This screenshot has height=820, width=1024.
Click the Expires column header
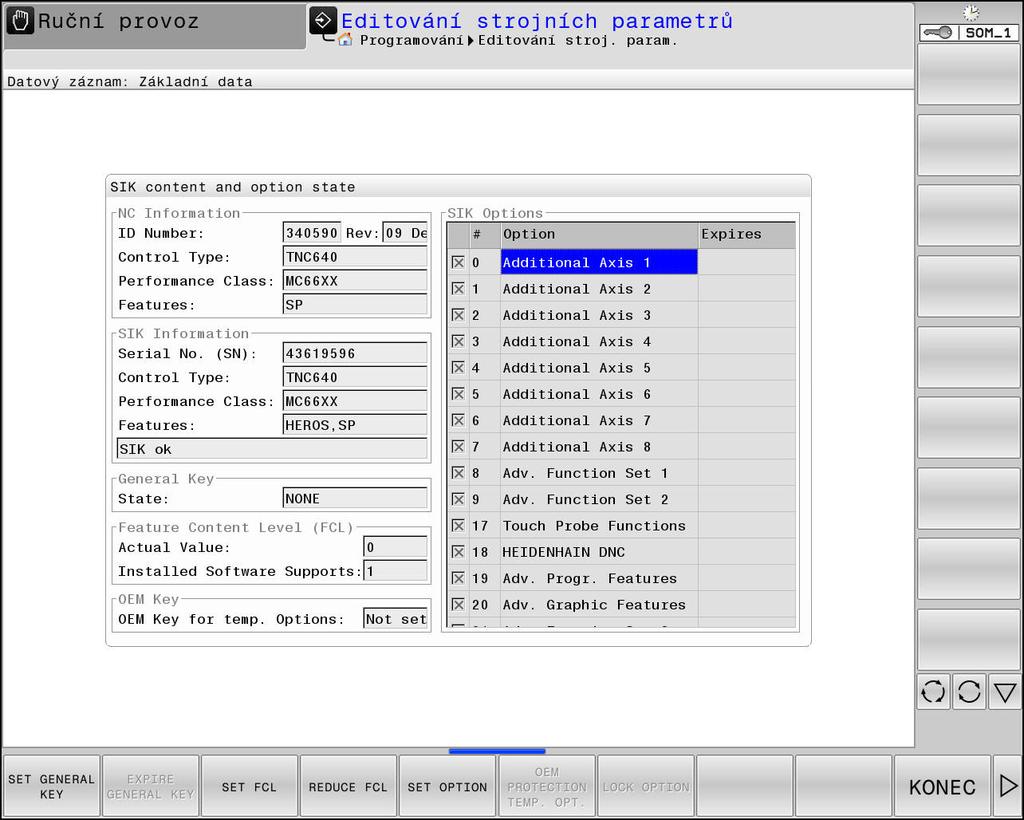pos(747,234)
